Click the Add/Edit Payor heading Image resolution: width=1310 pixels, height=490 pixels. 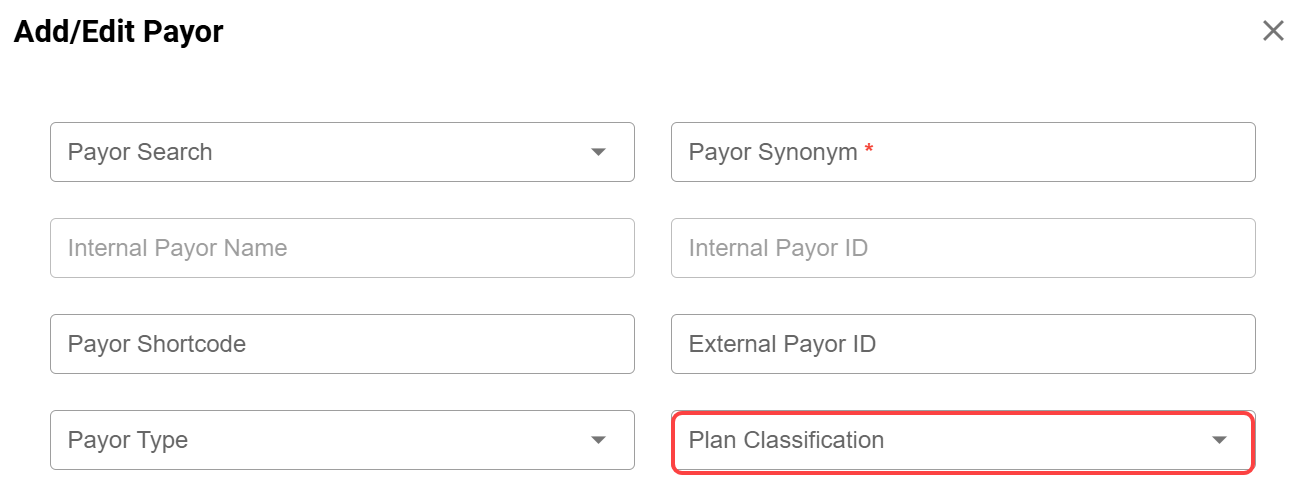tap(118, 32)
